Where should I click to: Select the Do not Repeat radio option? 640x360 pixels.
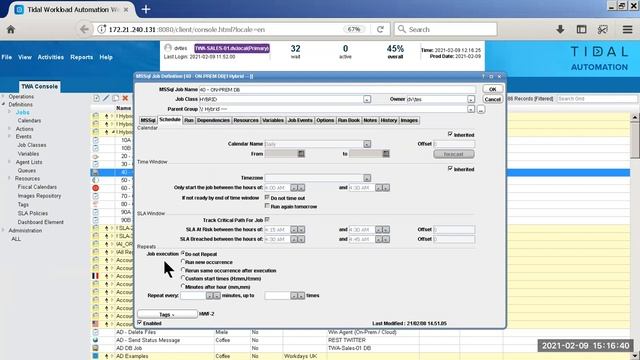183,253
